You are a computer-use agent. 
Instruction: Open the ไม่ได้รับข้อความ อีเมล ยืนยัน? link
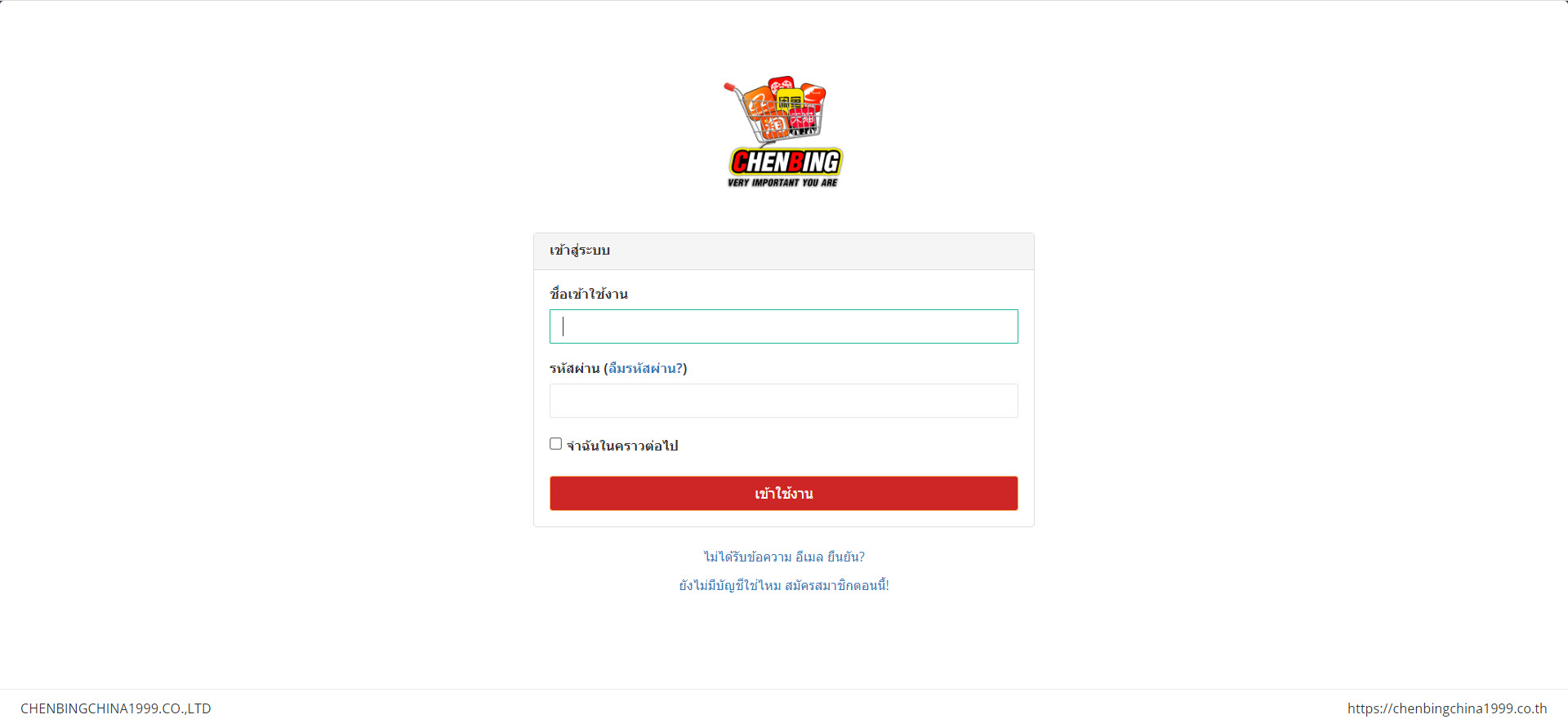784,557
